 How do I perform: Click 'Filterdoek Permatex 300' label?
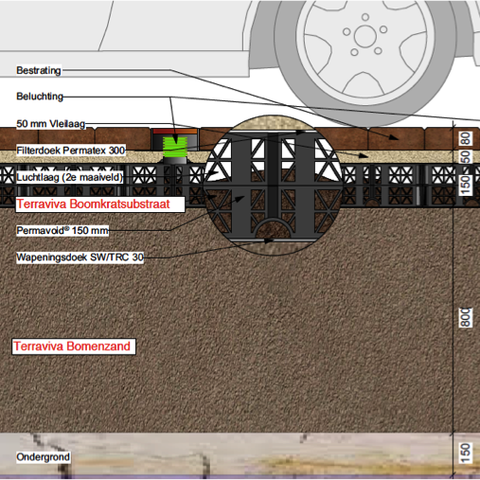tap(71, 150)
